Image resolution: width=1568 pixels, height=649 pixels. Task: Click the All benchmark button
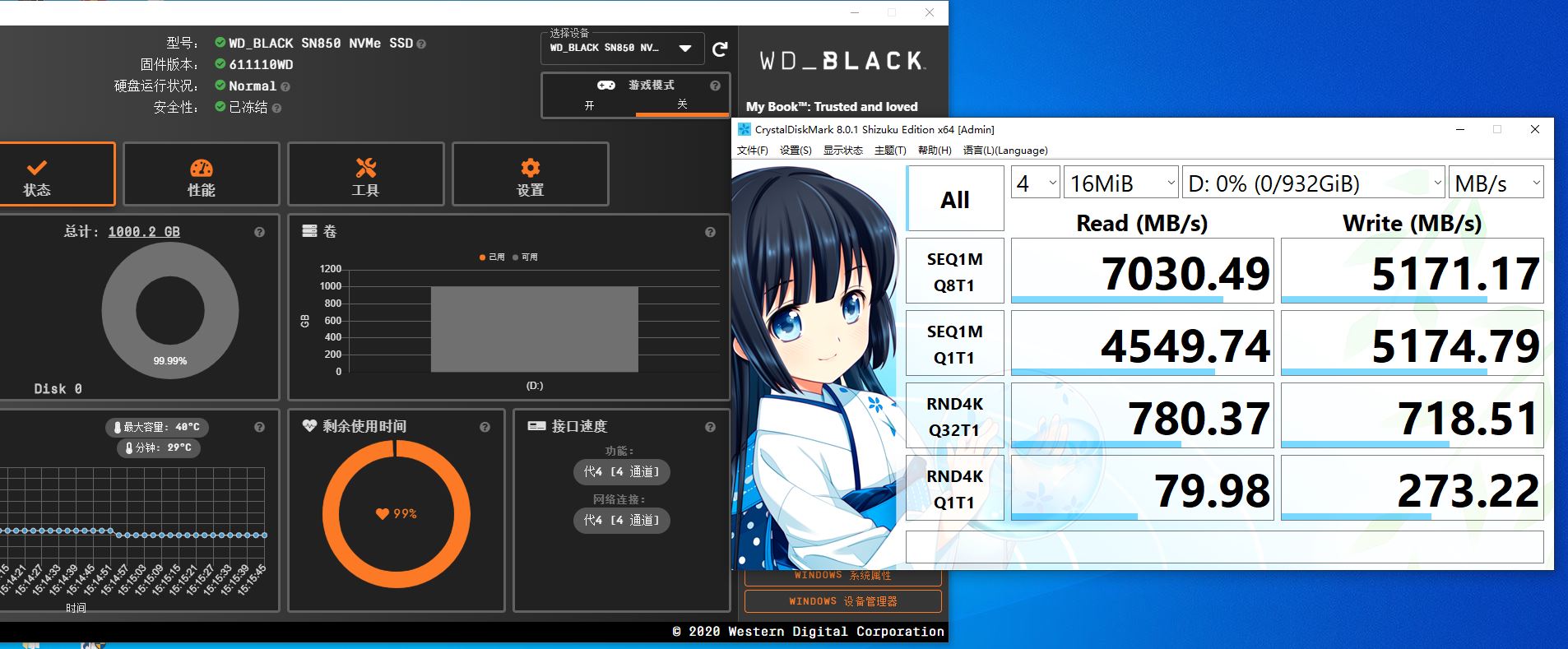click(955, 199)
